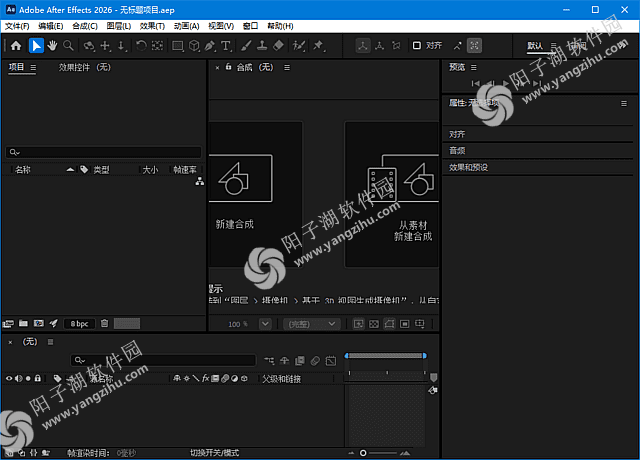Click the timeline zoom slider handle
The height and width of the screenshot is (460, 640).
click(x=363, y=453)
